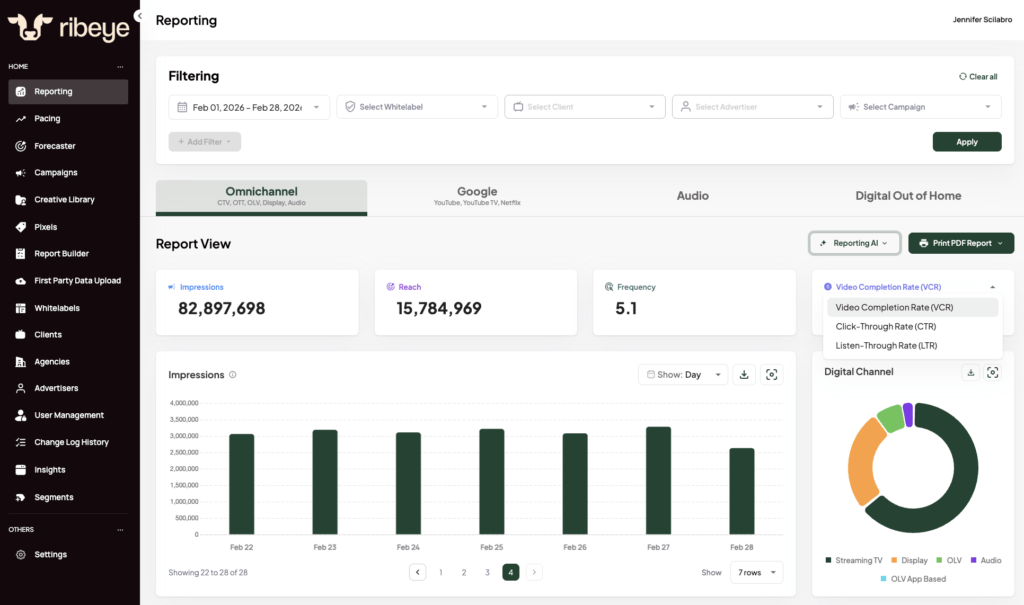Choose Listen-Through Rate (LTR) option
Viewport: 1024px width, 605px height.
pos(912,346)
